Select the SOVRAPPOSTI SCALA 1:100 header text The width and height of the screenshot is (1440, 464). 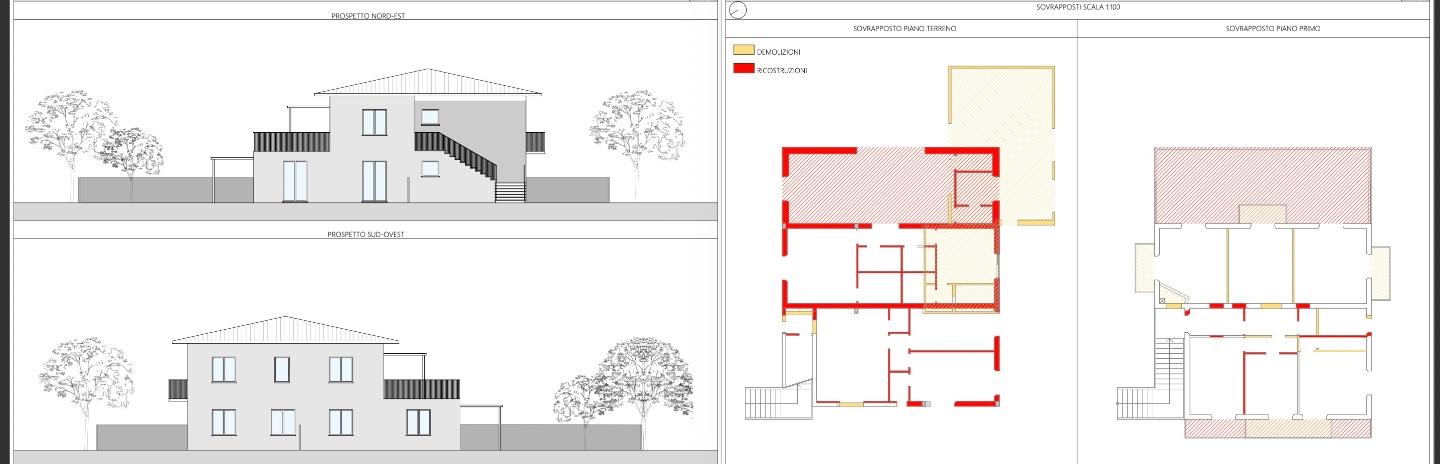click(x=1078, y=7)
